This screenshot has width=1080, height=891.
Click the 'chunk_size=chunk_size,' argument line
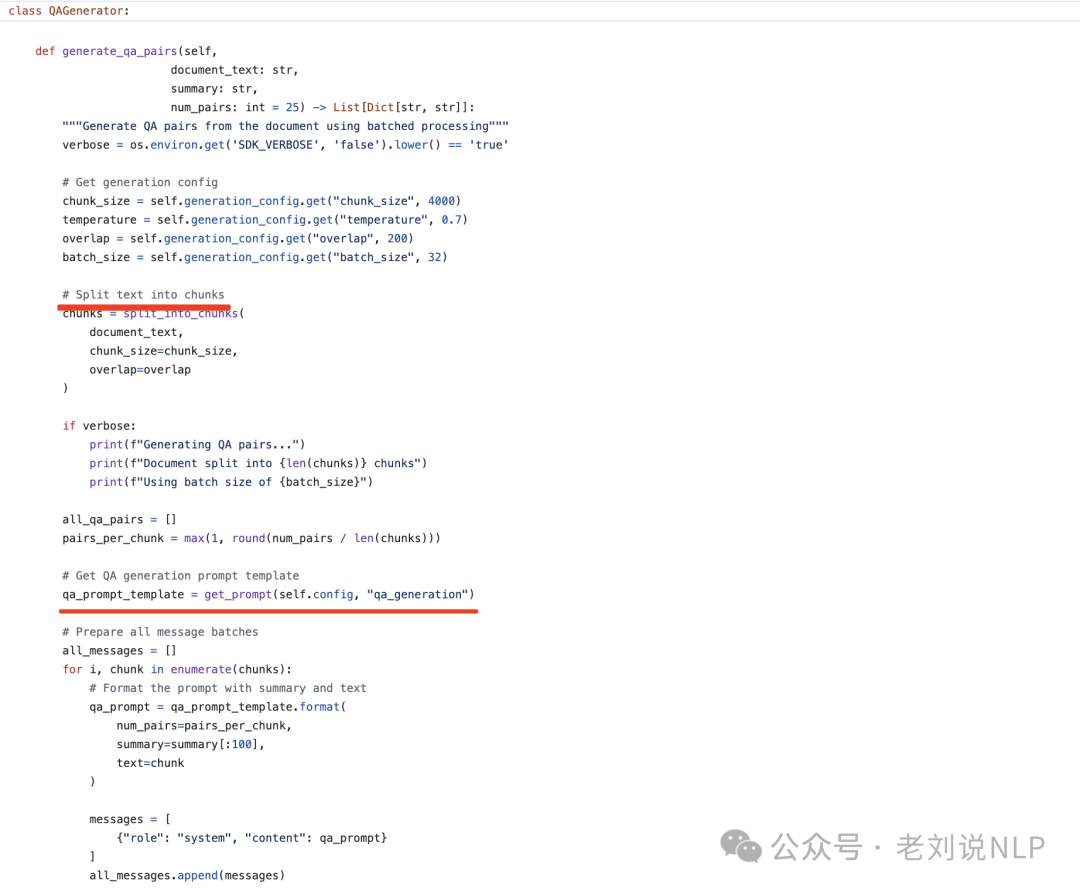pos(163,351)
